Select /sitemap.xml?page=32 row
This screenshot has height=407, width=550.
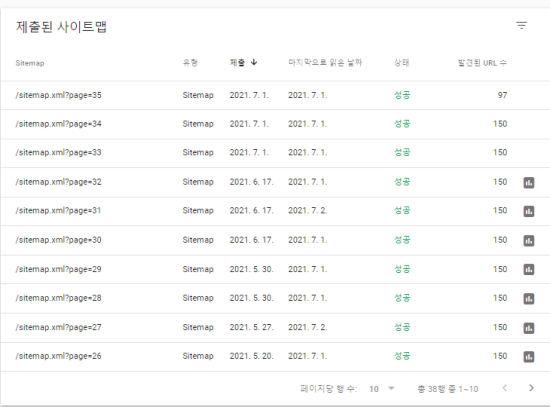tap(275, 182)
